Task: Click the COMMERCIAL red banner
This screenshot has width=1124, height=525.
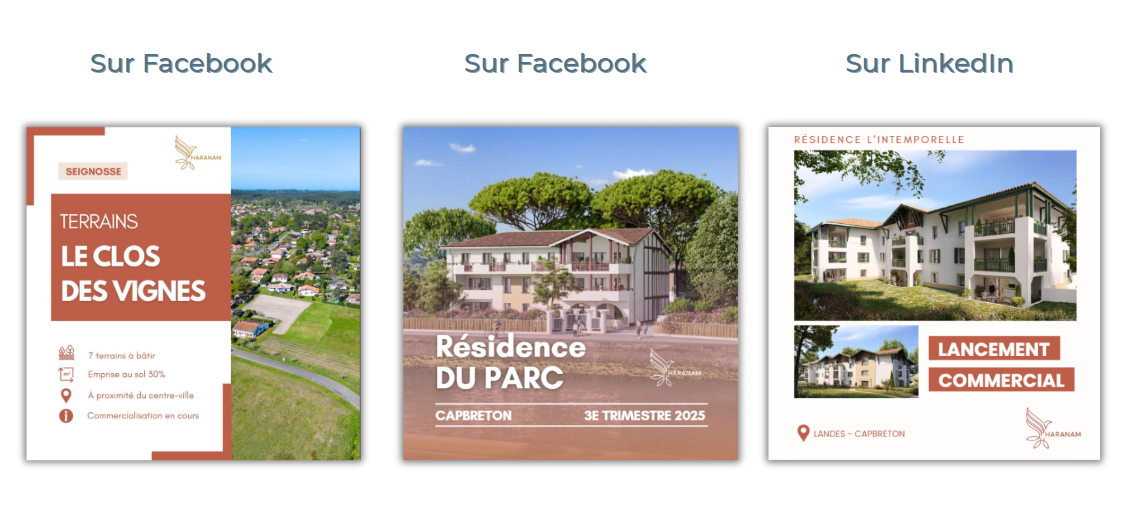Action: [x=1001, y=380]
